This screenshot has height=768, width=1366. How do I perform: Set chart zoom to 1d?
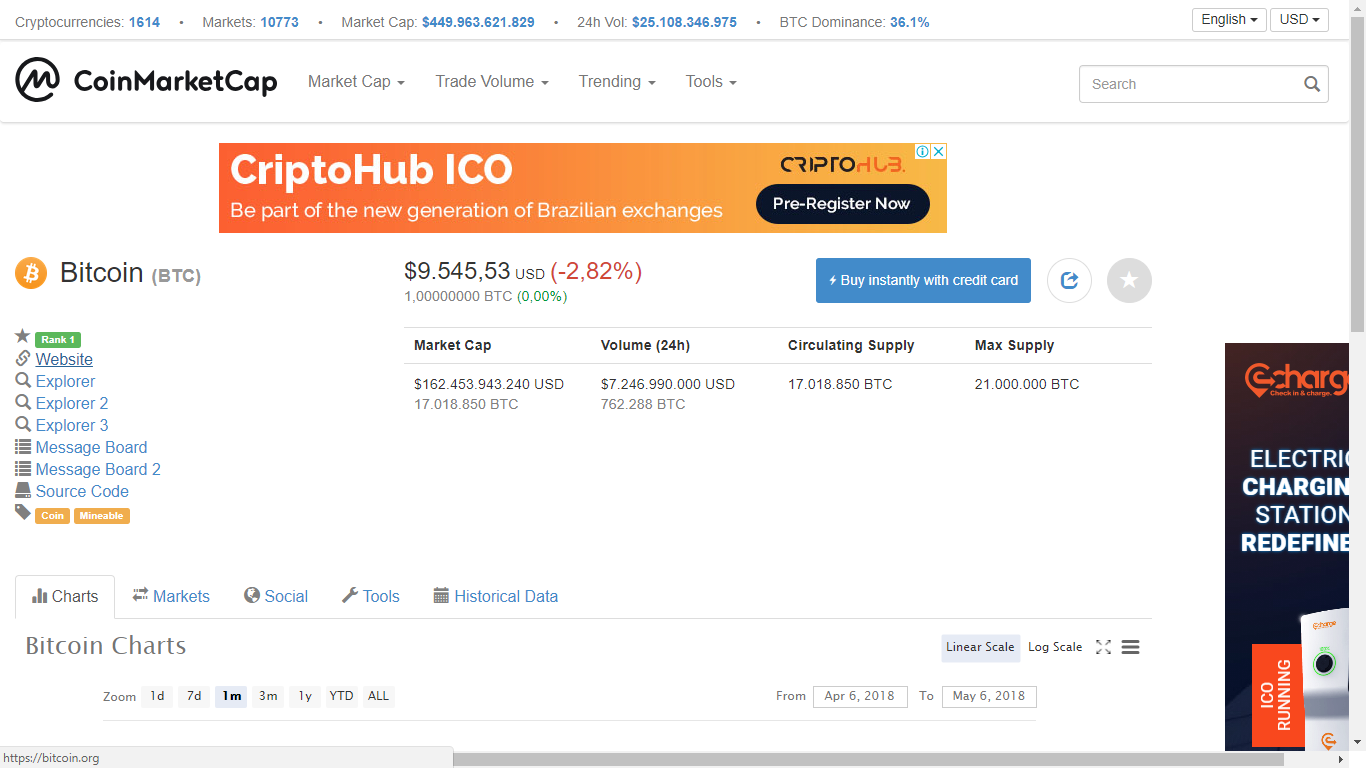(x=157, y=696)
